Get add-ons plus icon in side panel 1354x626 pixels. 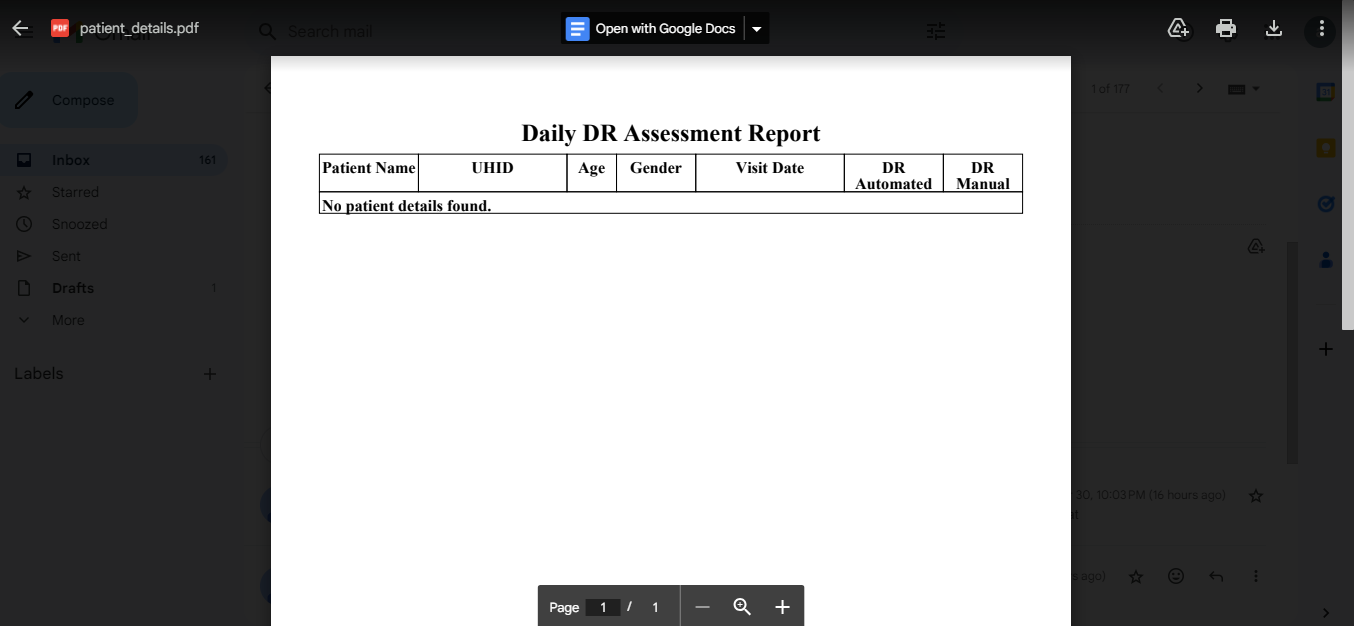click(x=1326, y=349)
